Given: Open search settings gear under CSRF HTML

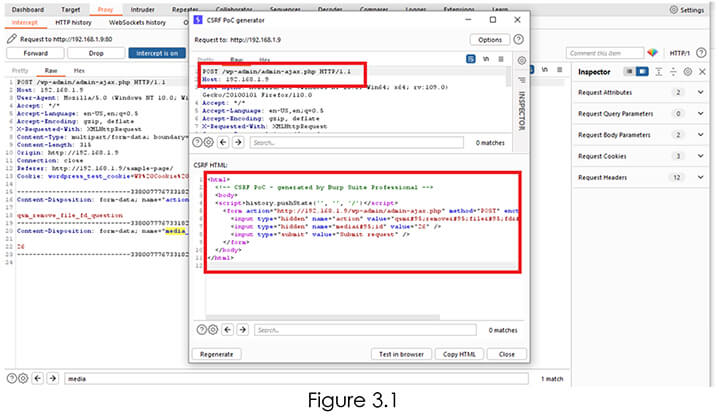Looking at the screenshot, I should [x=213, y=329].
